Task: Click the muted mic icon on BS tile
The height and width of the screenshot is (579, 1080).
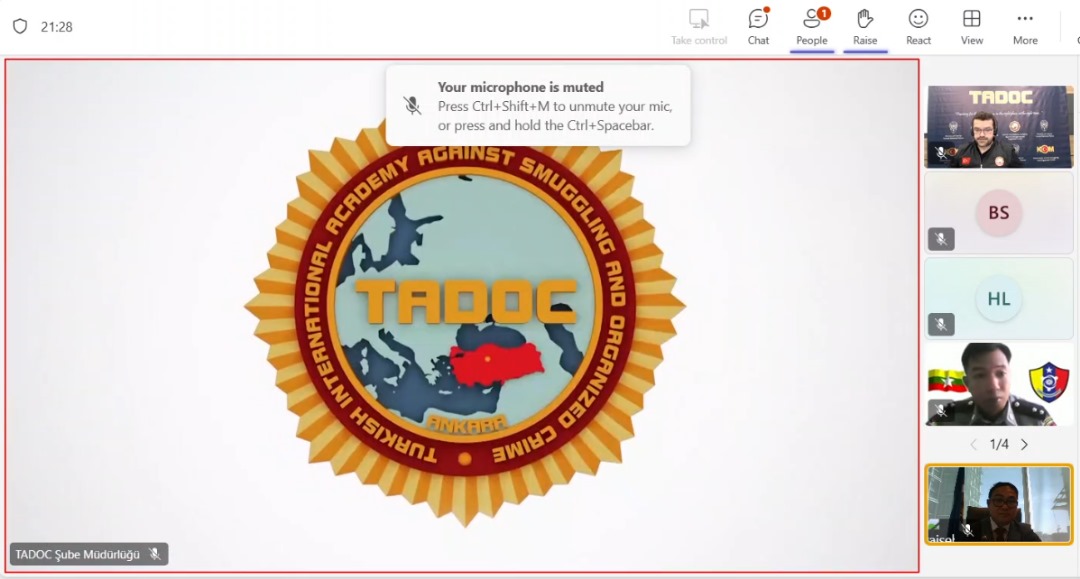Action: pos(941,239)
